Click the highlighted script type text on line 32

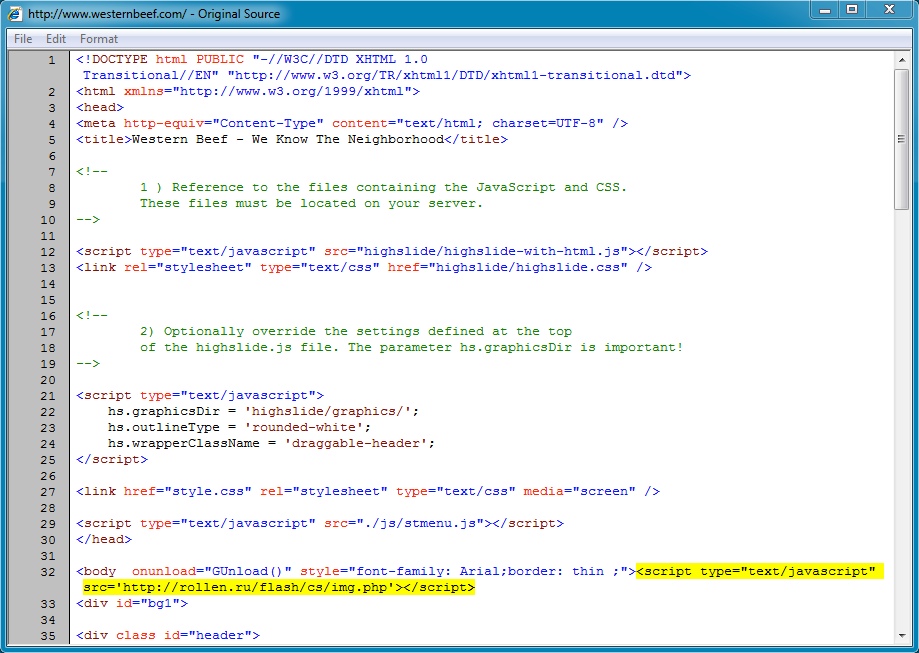tap(758, 571)
